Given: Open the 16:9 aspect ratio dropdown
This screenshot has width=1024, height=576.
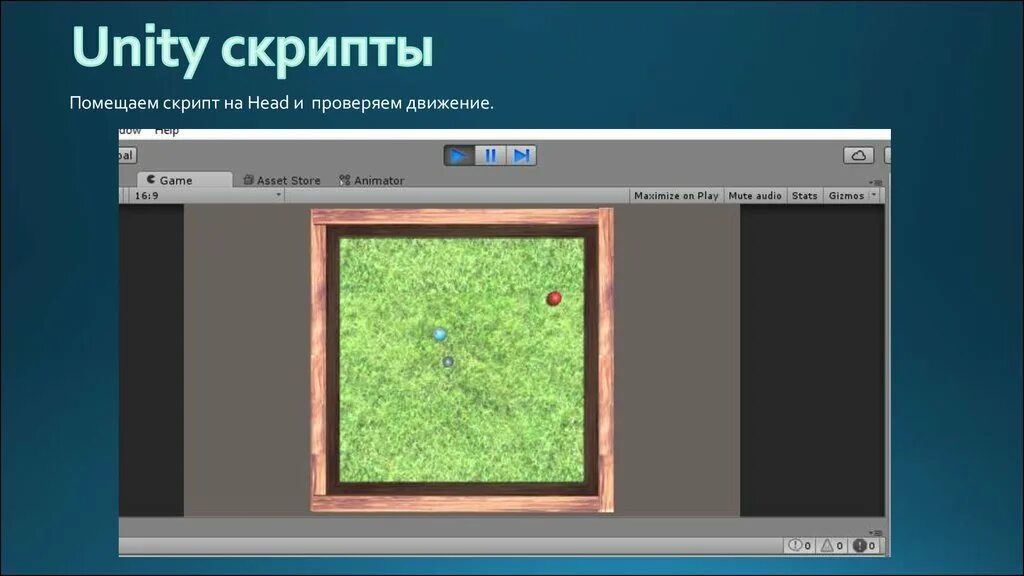Looking at the screenshot, I should click(x=207, y=195).
